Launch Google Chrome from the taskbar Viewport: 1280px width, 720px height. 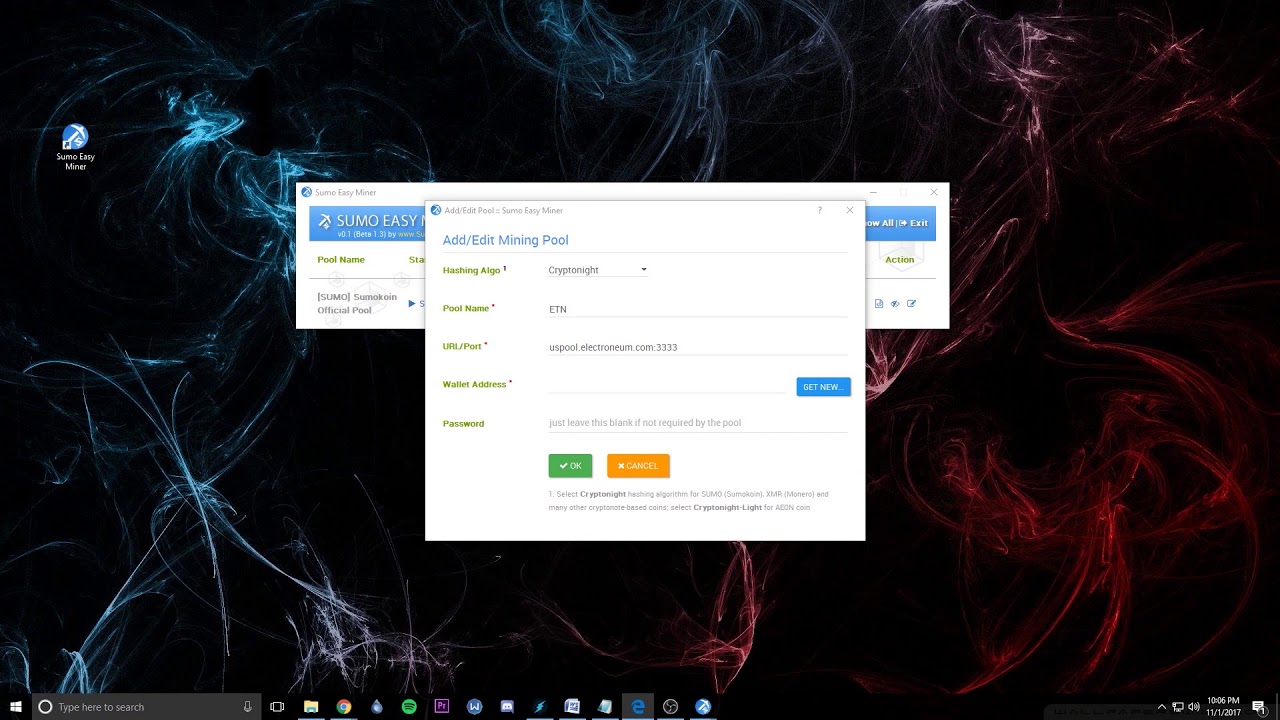click(344, 707)
